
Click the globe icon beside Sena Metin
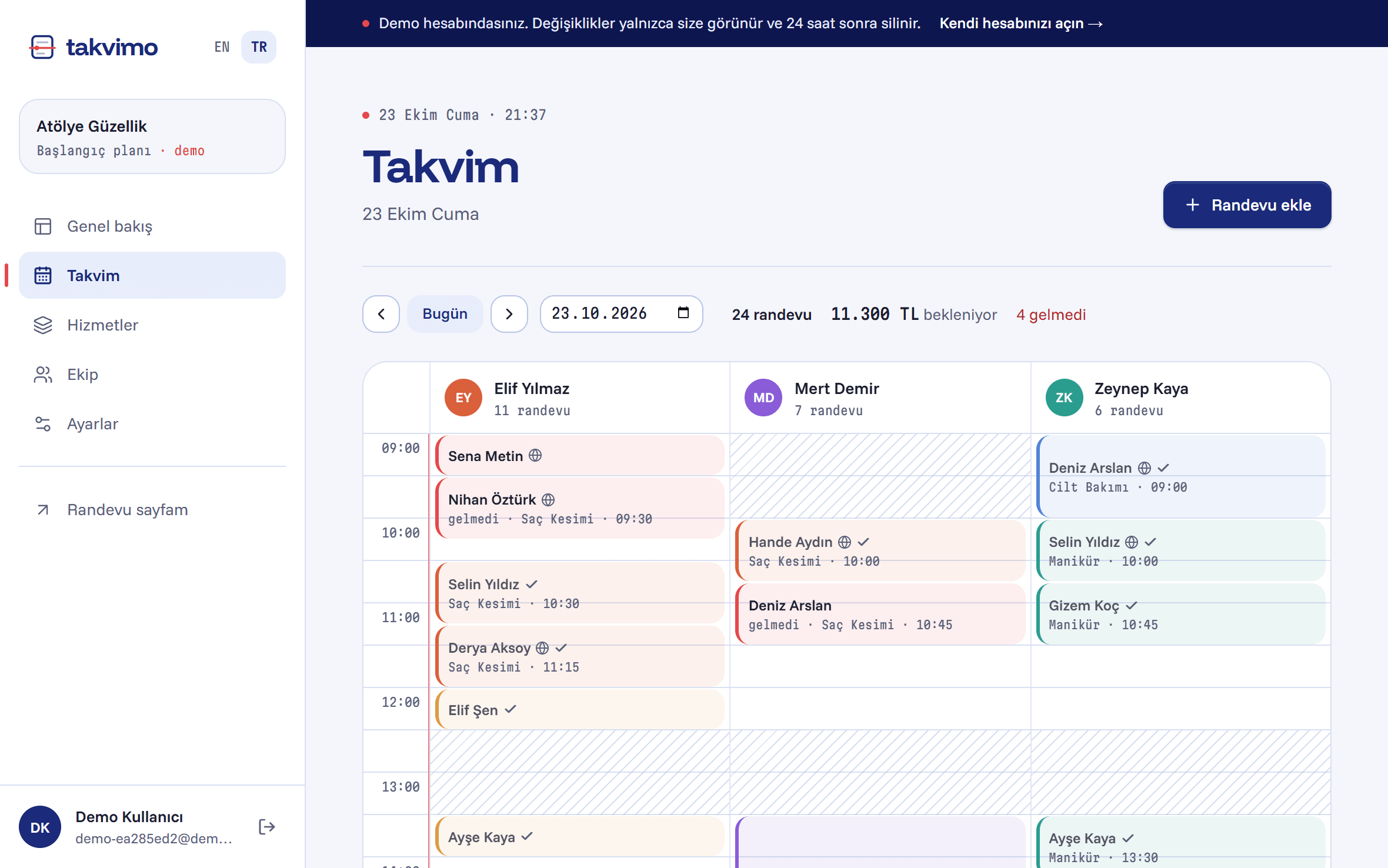click(535, 455)
